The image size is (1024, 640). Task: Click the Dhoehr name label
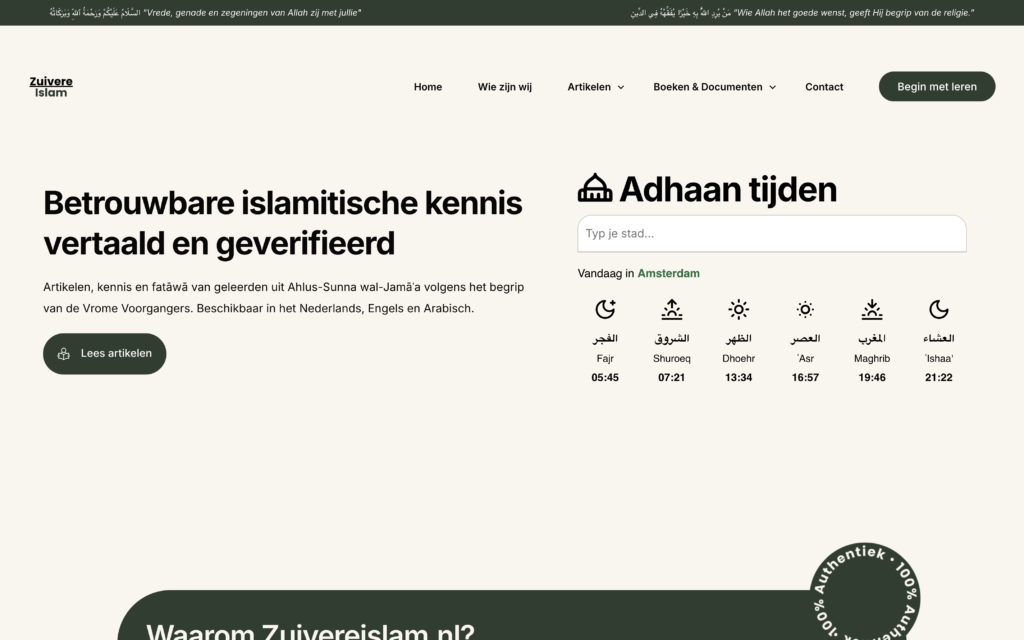click(x=739, y=359)
